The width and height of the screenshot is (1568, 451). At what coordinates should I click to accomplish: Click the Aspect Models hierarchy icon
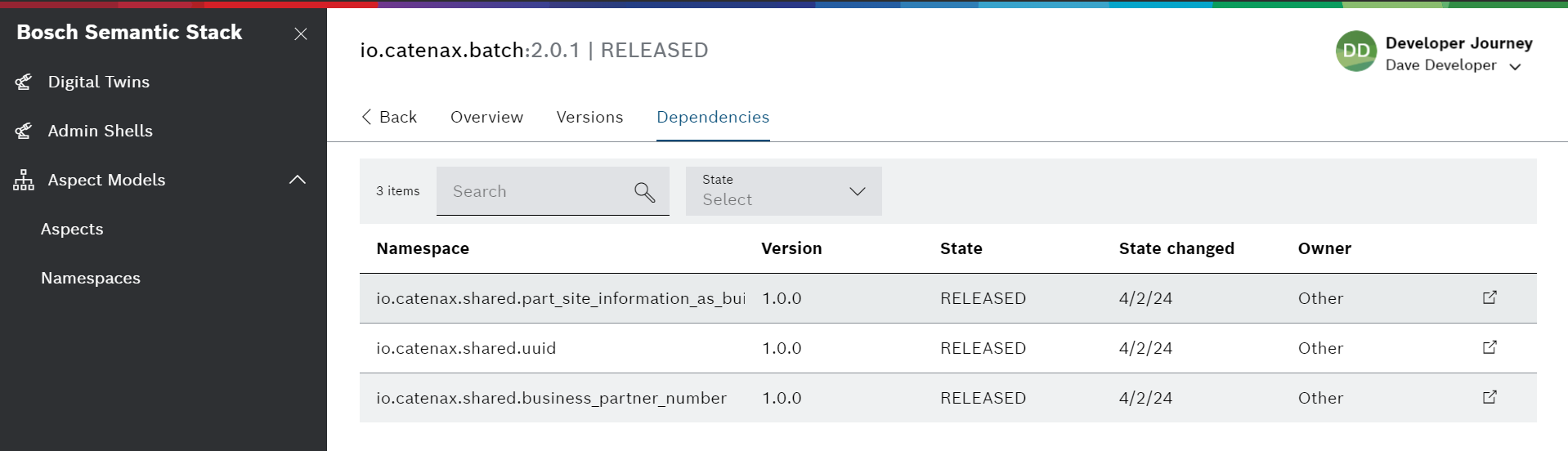[x=24, y=180]
